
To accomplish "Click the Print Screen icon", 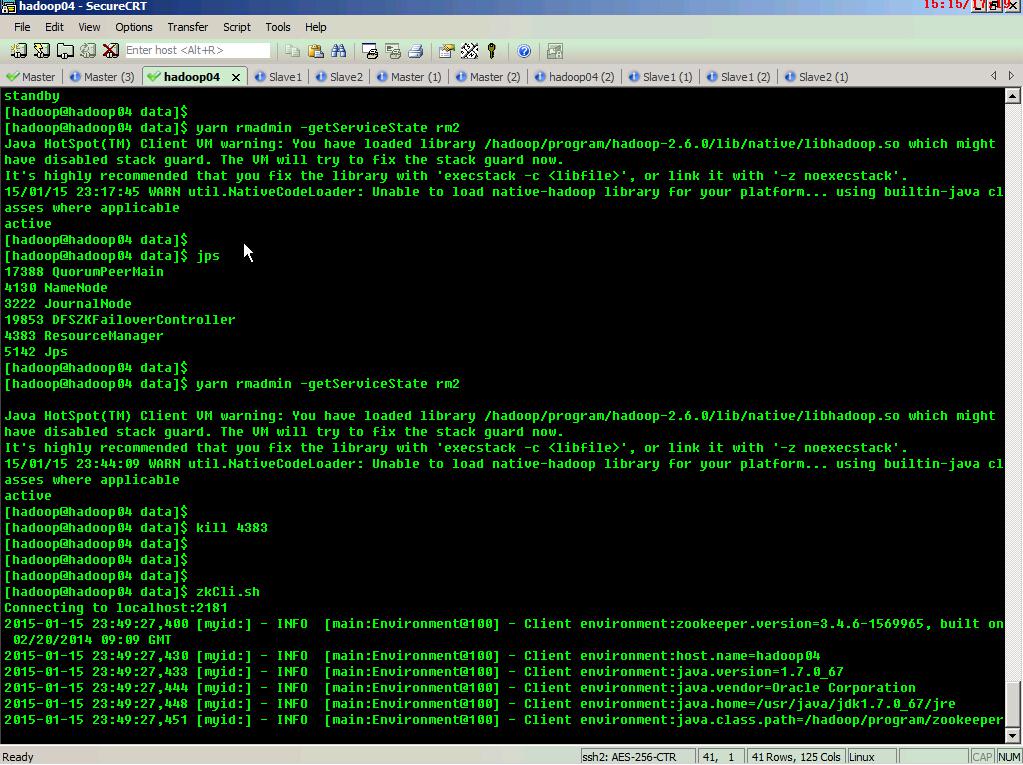I will pos(370,51).
